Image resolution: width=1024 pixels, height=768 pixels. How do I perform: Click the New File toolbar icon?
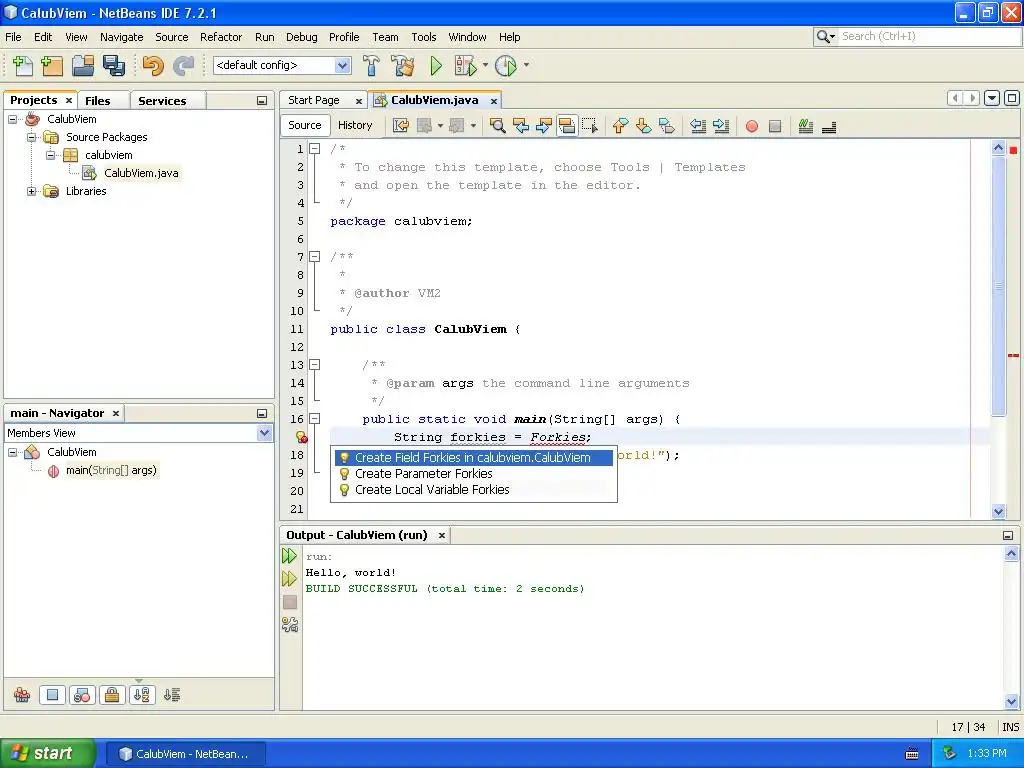pos(23,65)
